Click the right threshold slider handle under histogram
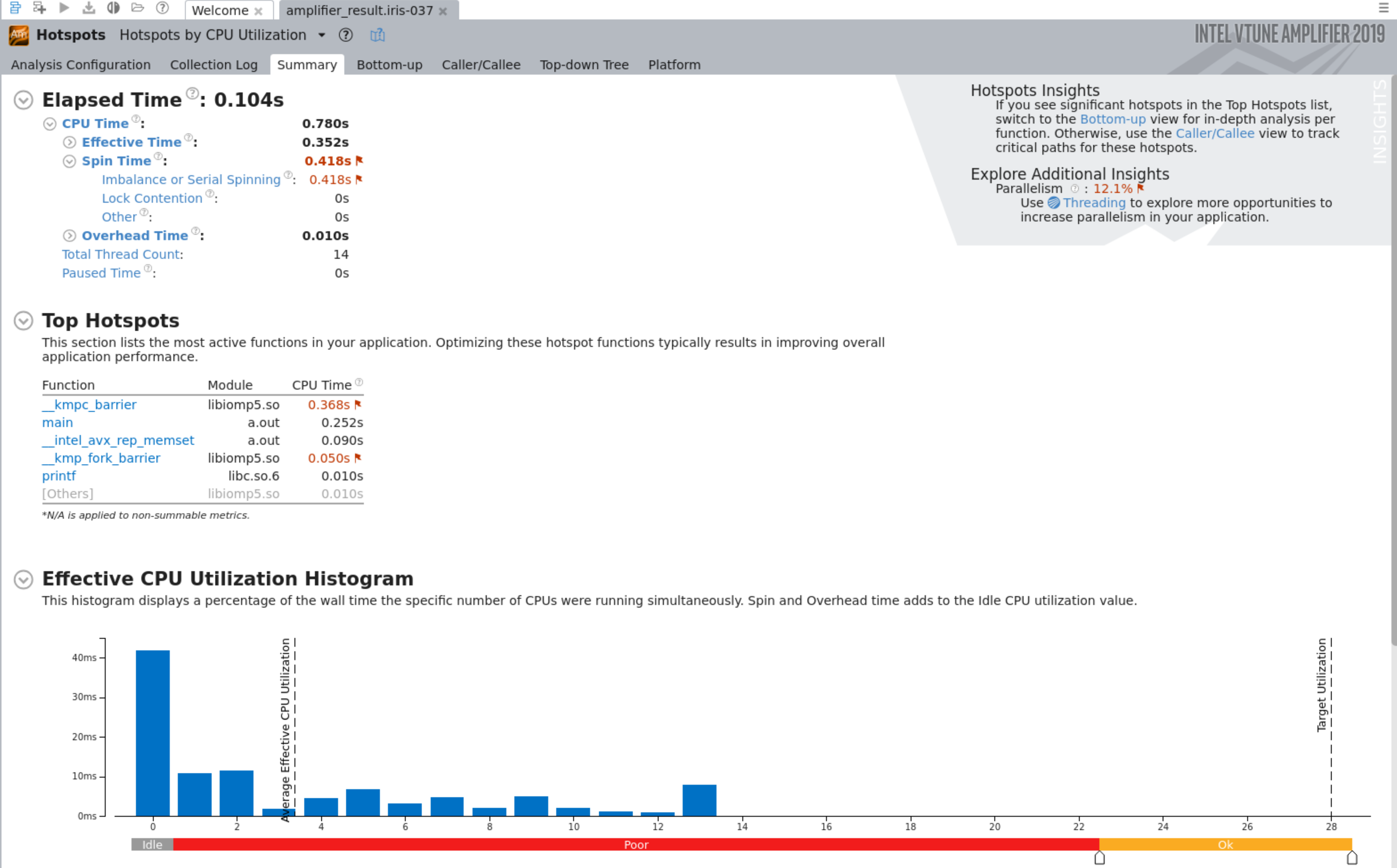The image size is (1397, 868). click(1352, 858)
